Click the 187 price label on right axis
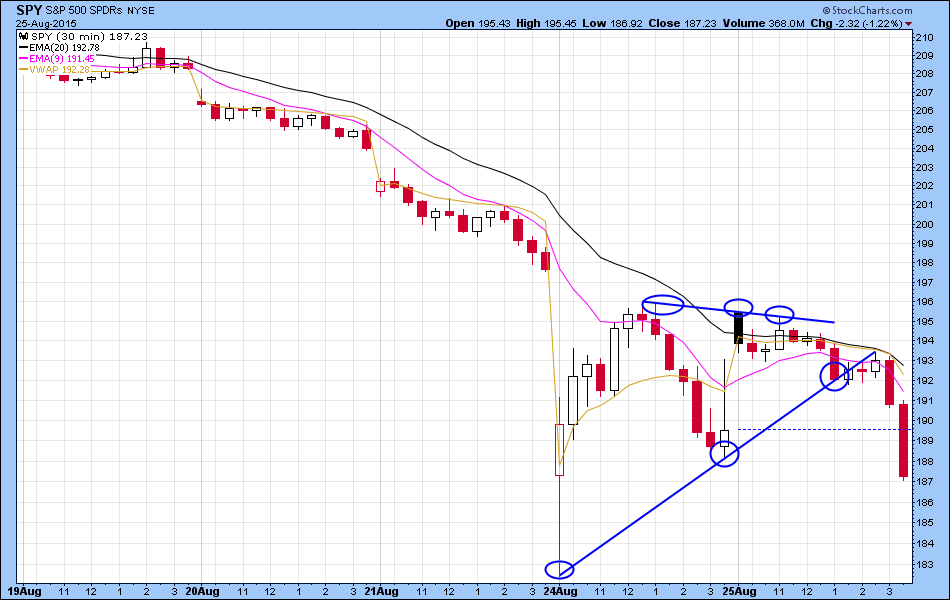Screen dimensions: 950x600 pyautogui.click(x=925, y=482)
